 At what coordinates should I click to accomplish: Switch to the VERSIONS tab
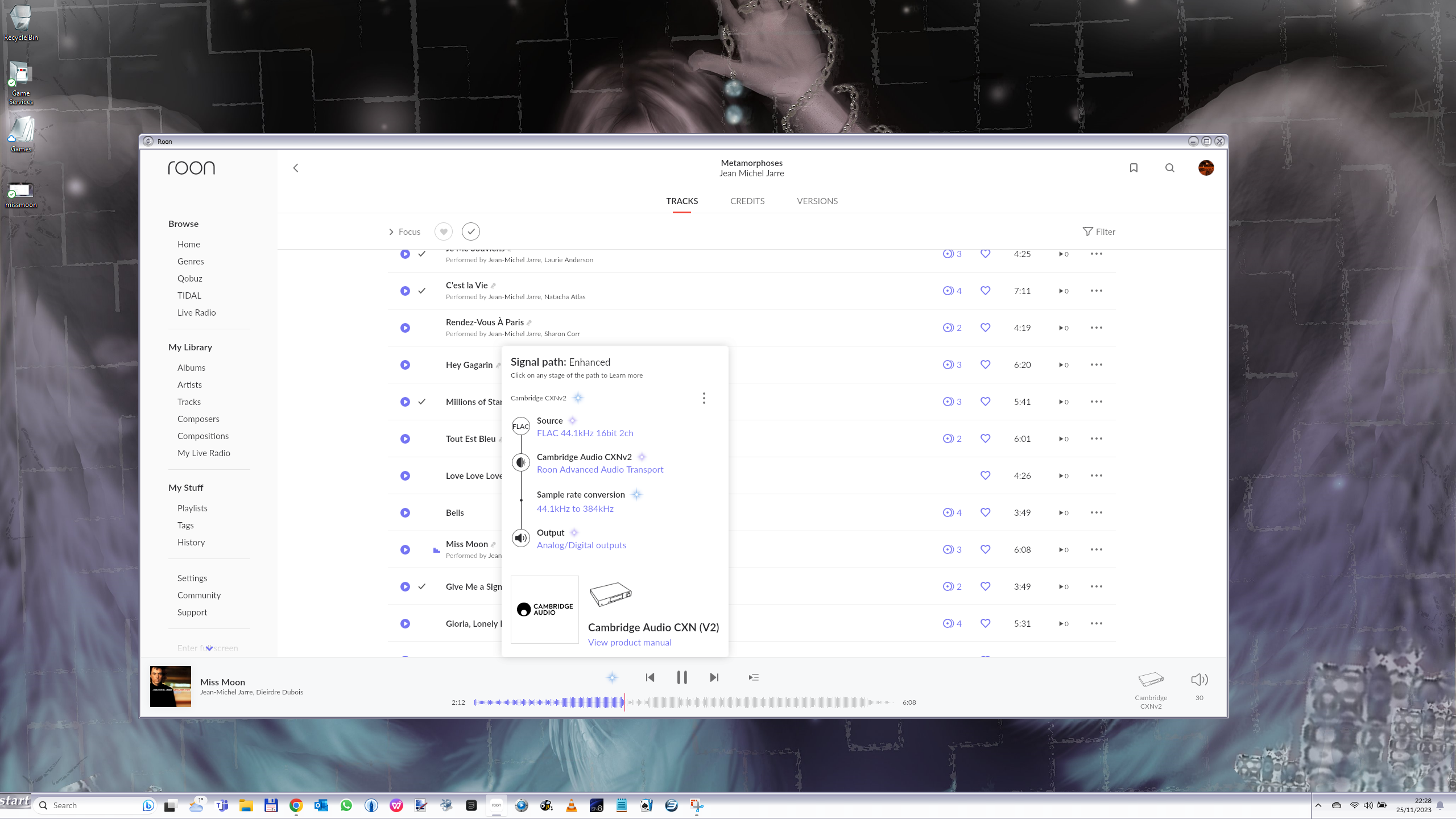[817, 201]
